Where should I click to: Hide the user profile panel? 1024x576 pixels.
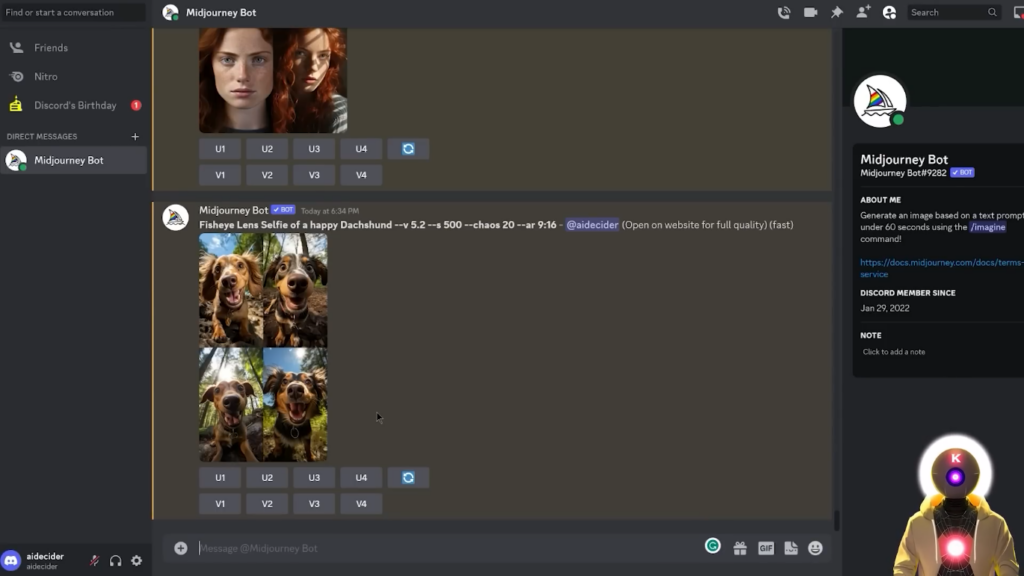pos(889,13)
